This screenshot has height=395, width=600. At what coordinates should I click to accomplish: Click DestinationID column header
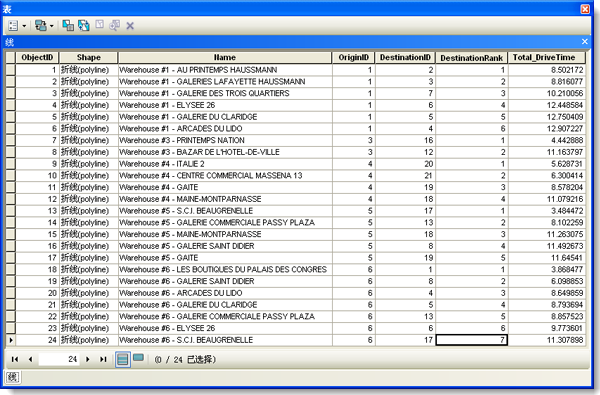pyautogui.click(x=405, y=57)
